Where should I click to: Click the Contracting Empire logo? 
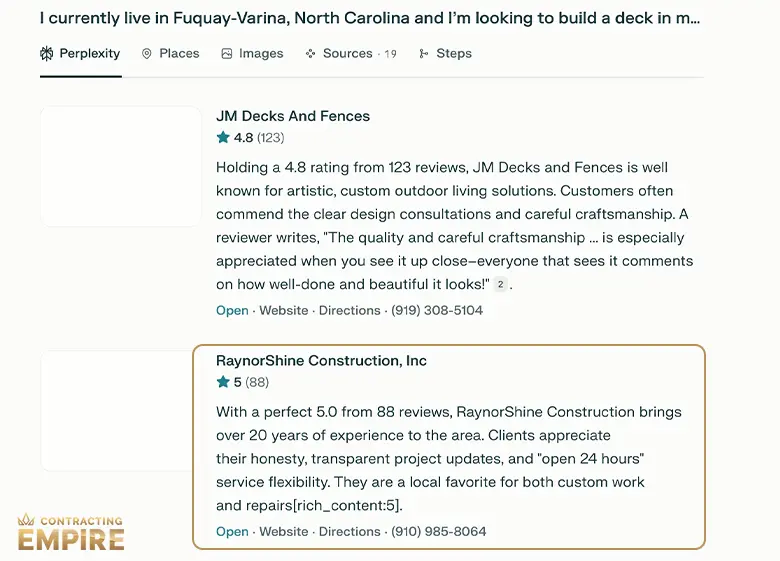click(x=71, y=533)
